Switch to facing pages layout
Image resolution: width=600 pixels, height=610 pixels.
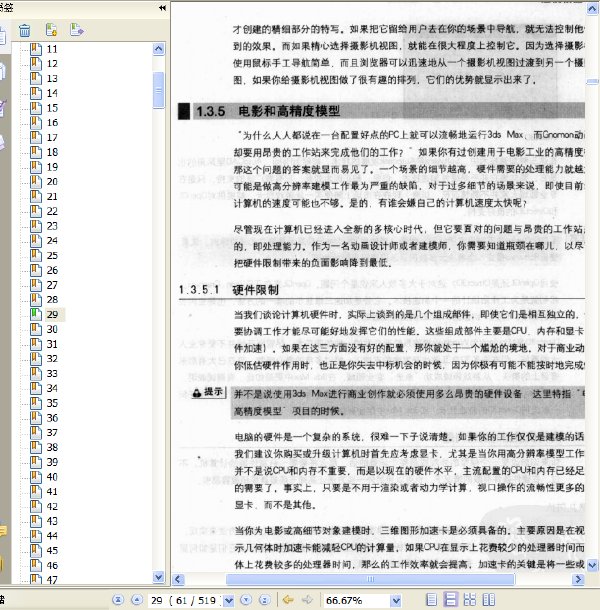489,599
